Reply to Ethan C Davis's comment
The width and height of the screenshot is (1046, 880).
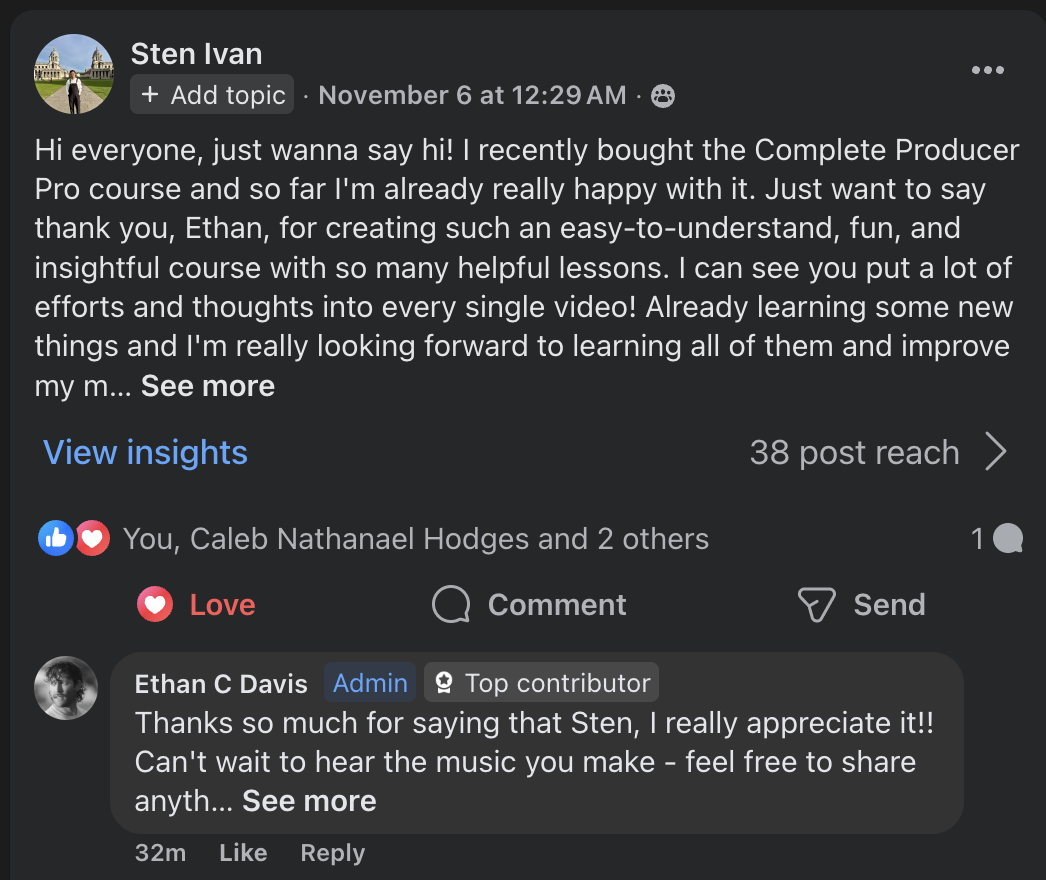[x=332, y=853]
